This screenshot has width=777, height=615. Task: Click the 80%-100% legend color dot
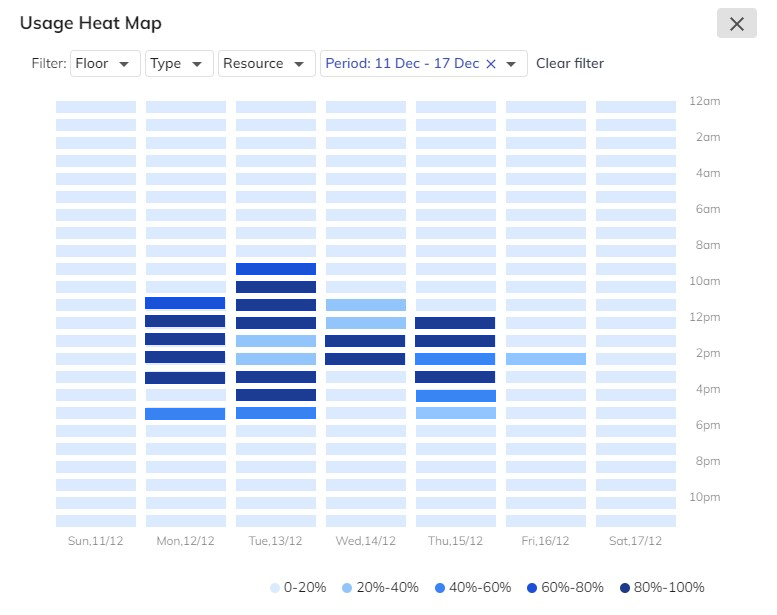625,587
